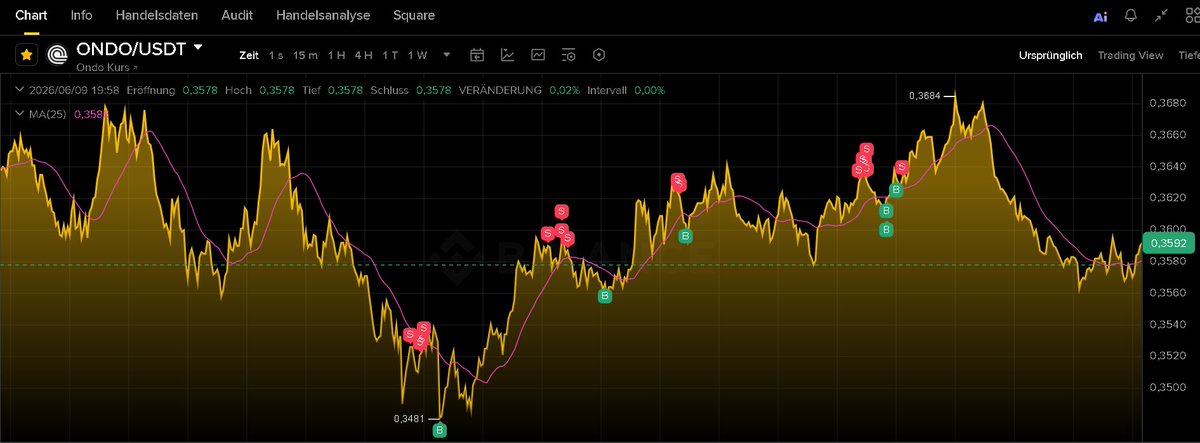This screenshot has width=1200, height=443.
Task: Toggle the yellow star favorite icon
Action: point(26,54)
